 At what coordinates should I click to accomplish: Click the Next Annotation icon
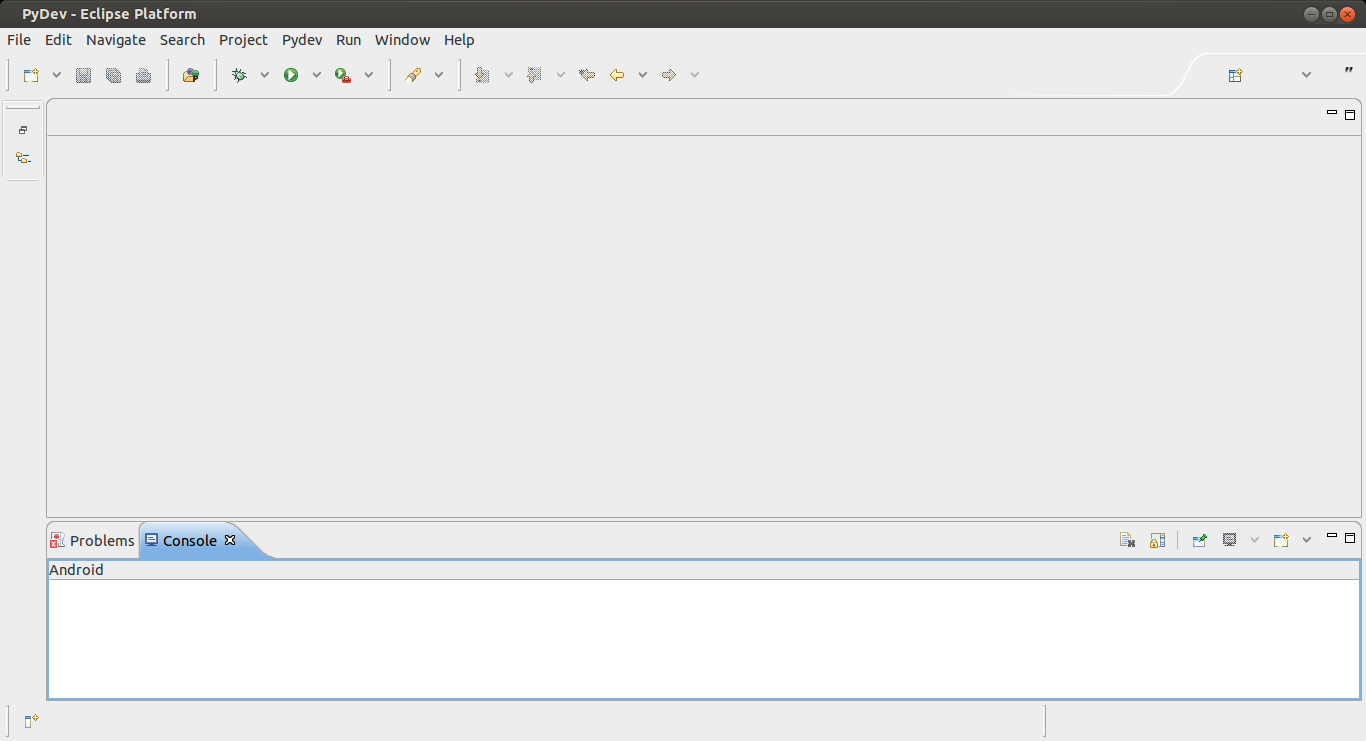pyautogui.click(x=482, y=75)
